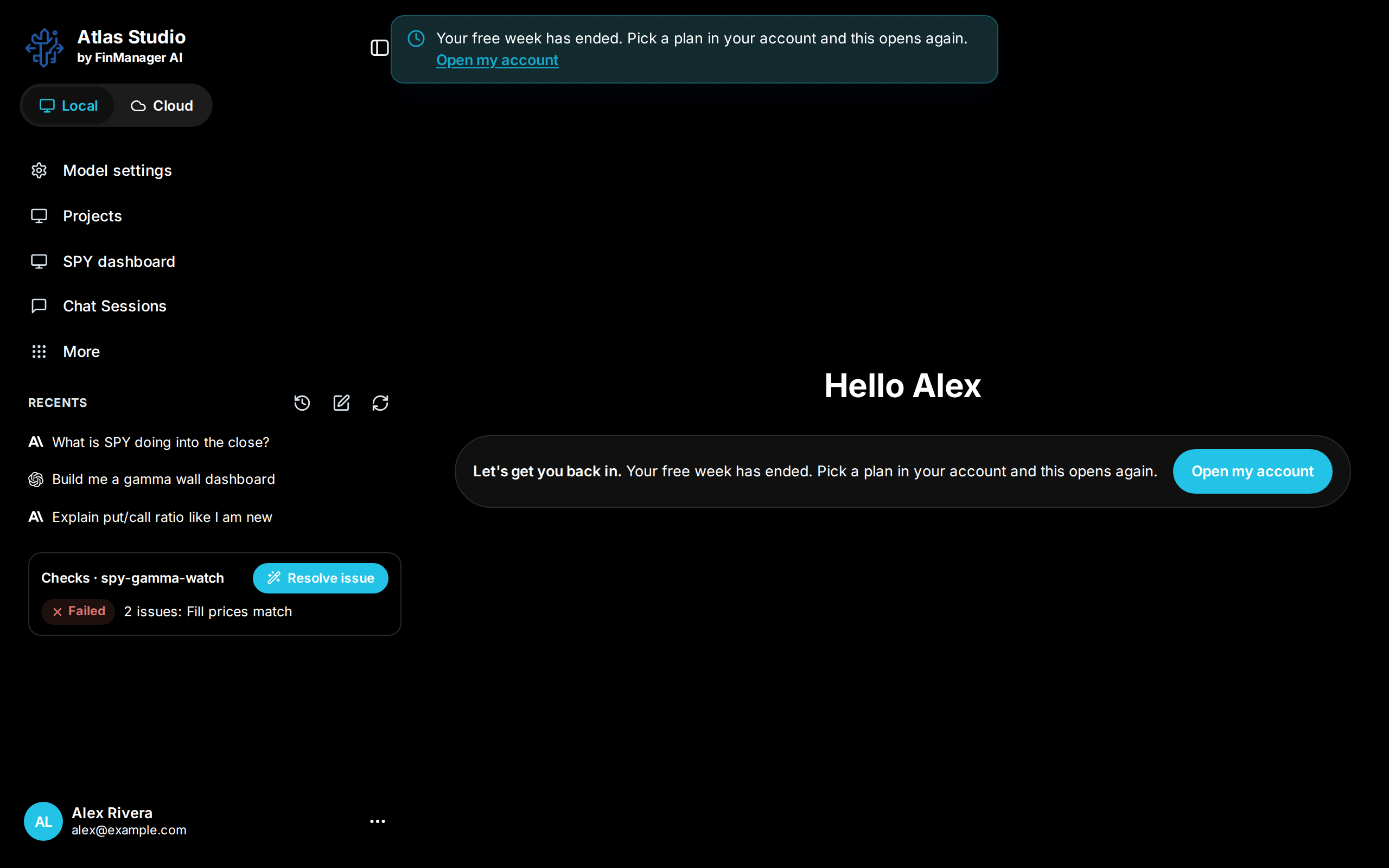Viewport: 1389px width, 868px height.
Task: Click 'Checks · spy-gamma-watch' title
Action: 132,578
